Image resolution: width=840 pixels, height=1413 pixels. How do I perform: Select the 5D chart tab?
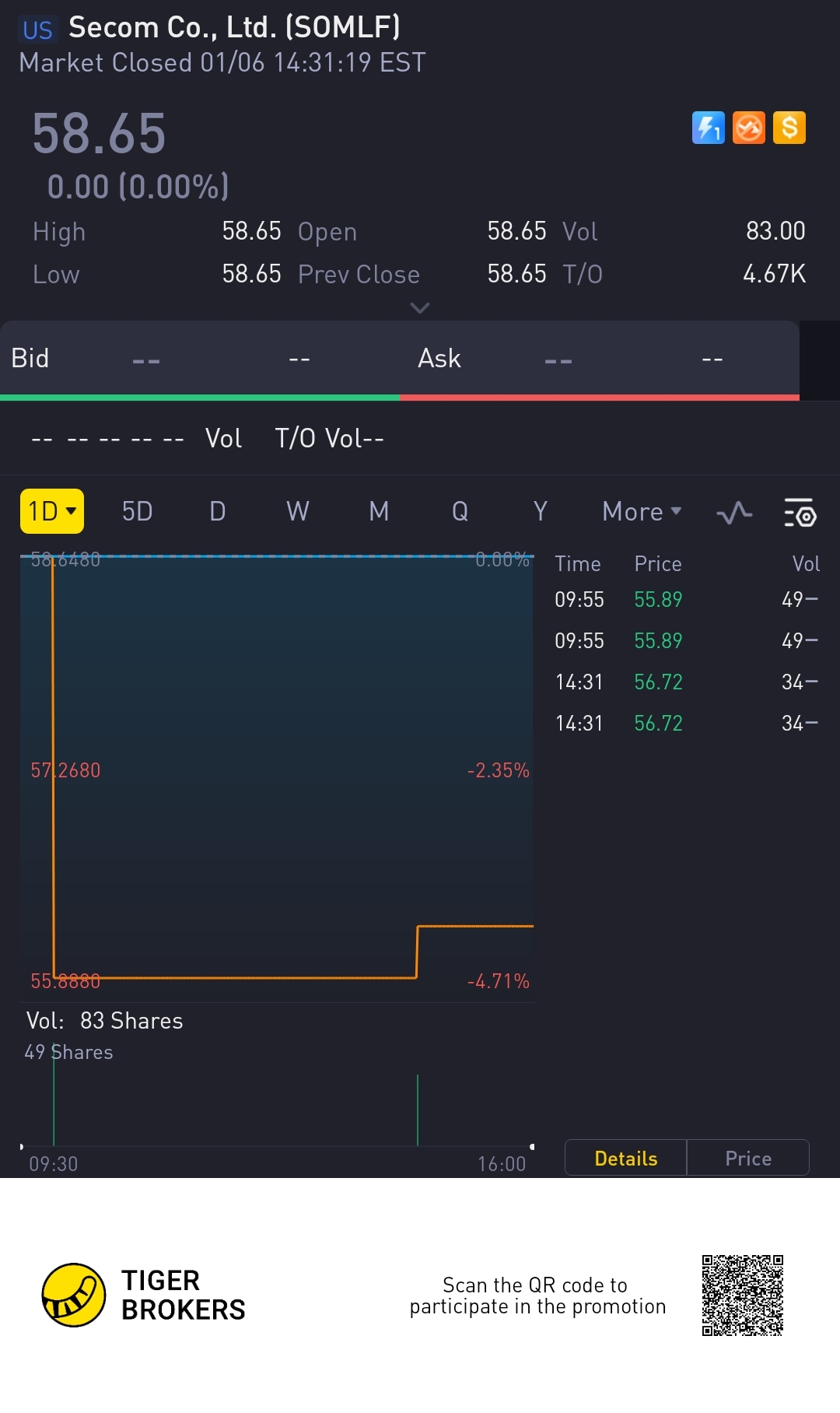click(x=137, y=511)
